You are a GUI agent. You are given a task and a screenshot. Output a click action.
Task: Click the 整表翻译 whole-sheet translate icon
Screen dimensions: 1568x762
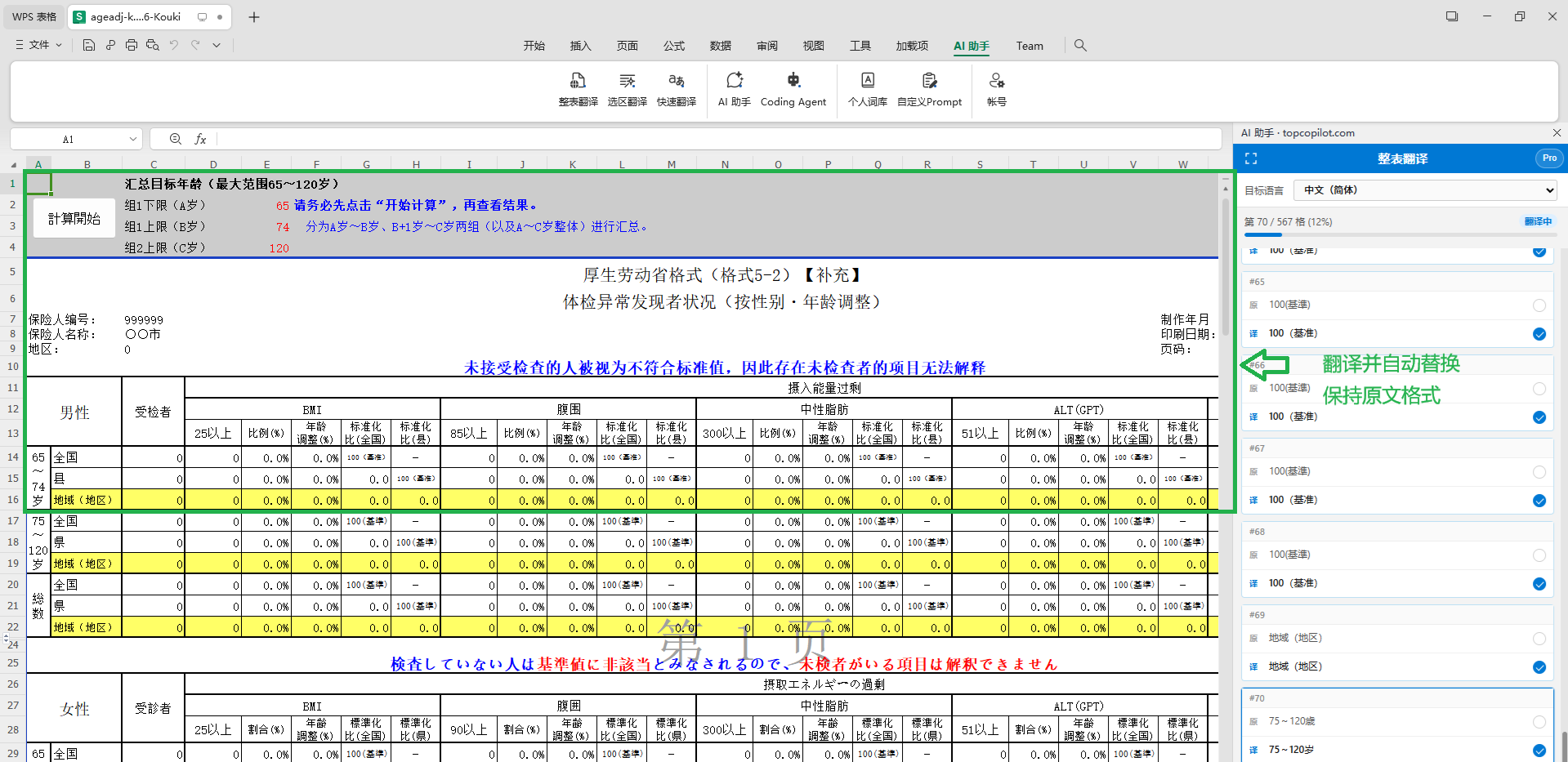point(578,90)
